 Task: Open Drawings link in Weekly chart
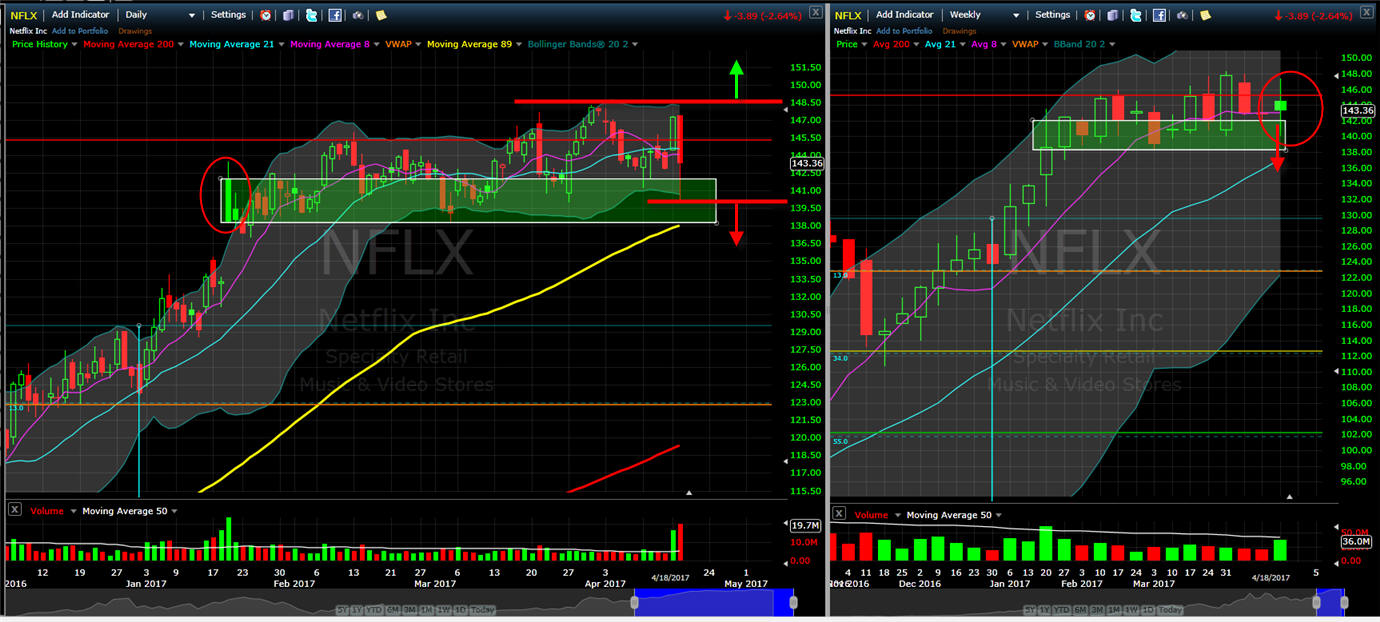[960, 31]
